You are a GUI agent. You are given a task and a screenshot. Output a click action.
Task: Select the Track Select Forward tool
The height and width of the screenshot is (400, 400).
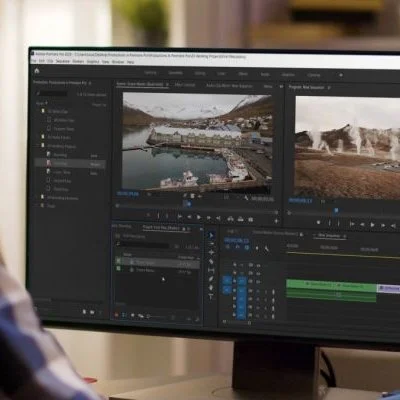pyautogui.click(x=211, y=244)
